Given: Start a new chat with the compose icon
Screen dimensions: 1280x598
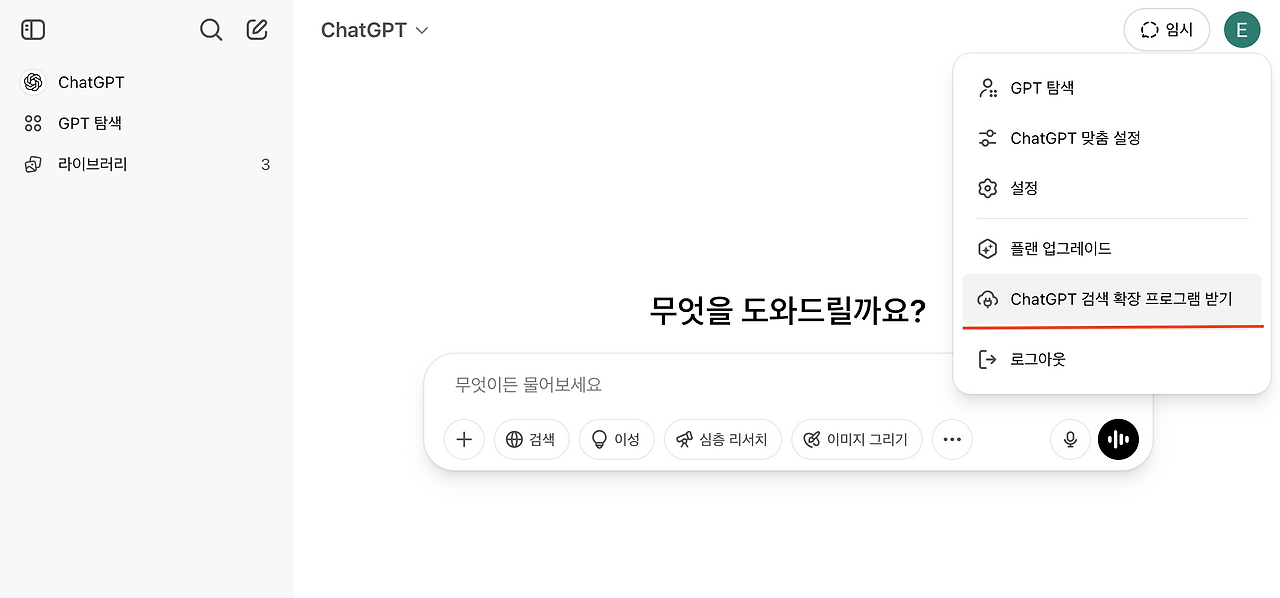Looking at the screenshot, I should pyautogui.click(x=256, y=29).
